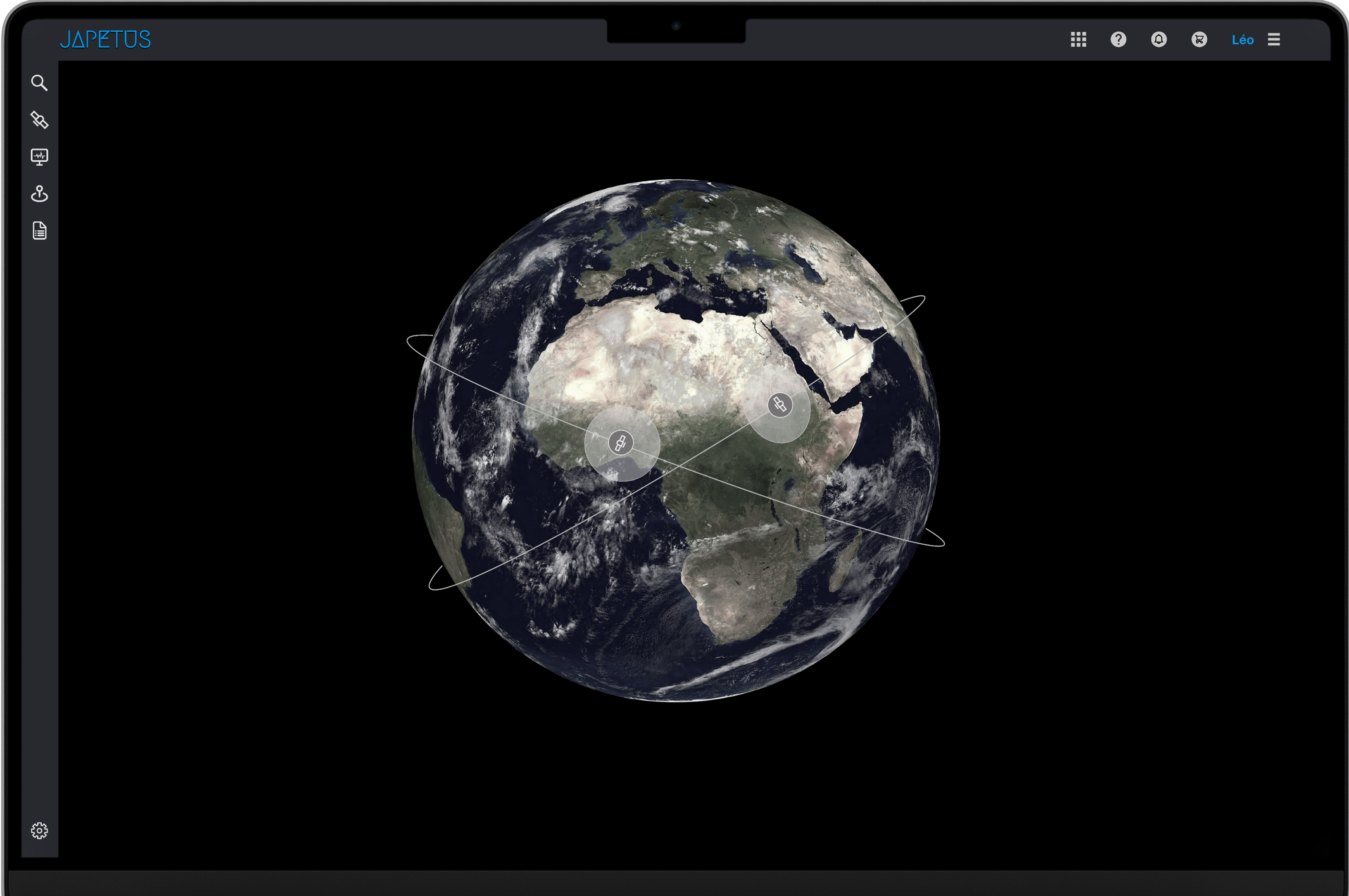Open the ground station location icon in the sidebar
The image size is (1349, 896).
[39, 194]
